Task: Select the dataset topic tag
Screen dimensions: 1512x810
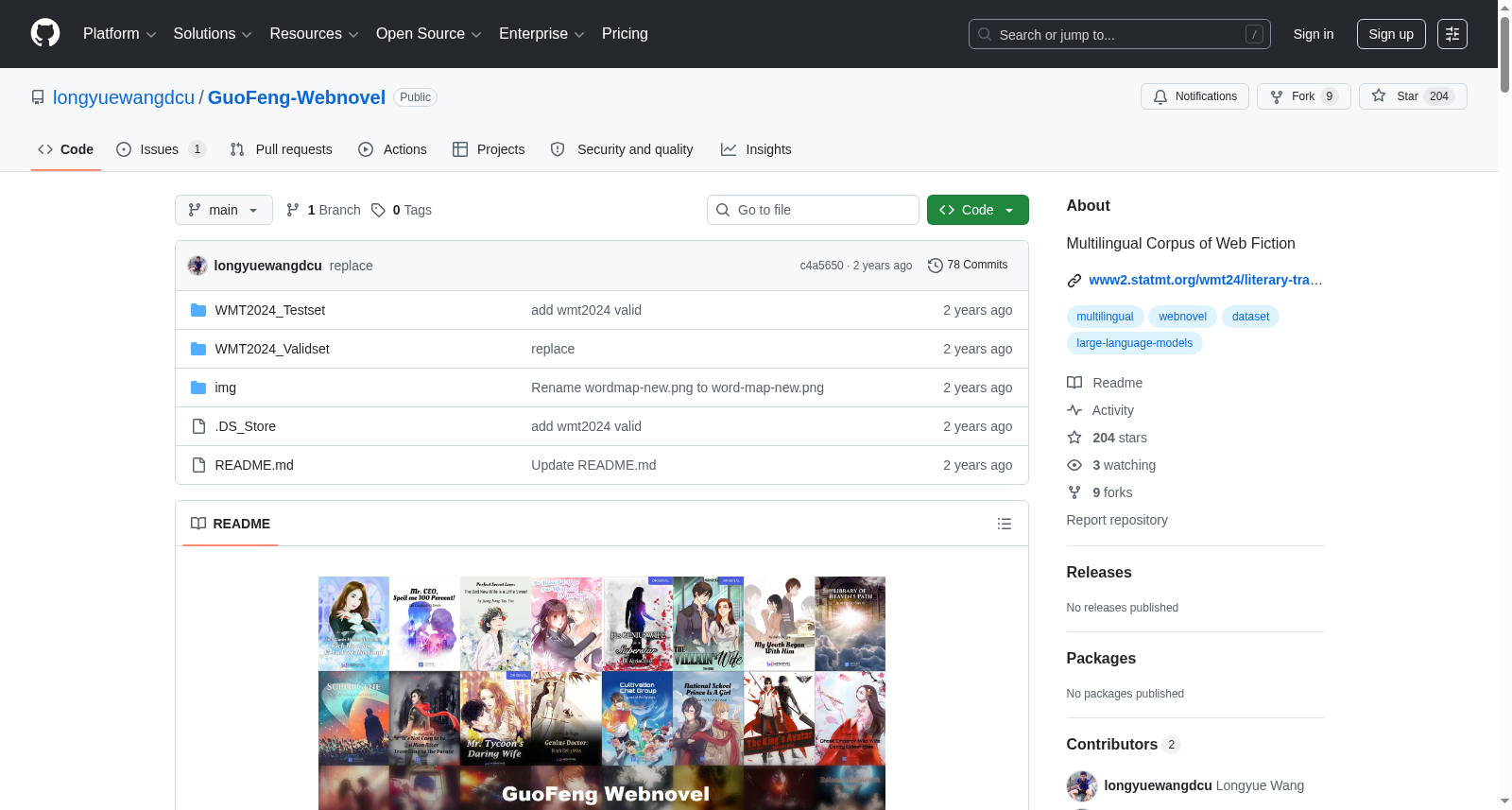Action: coord(1250,317)
